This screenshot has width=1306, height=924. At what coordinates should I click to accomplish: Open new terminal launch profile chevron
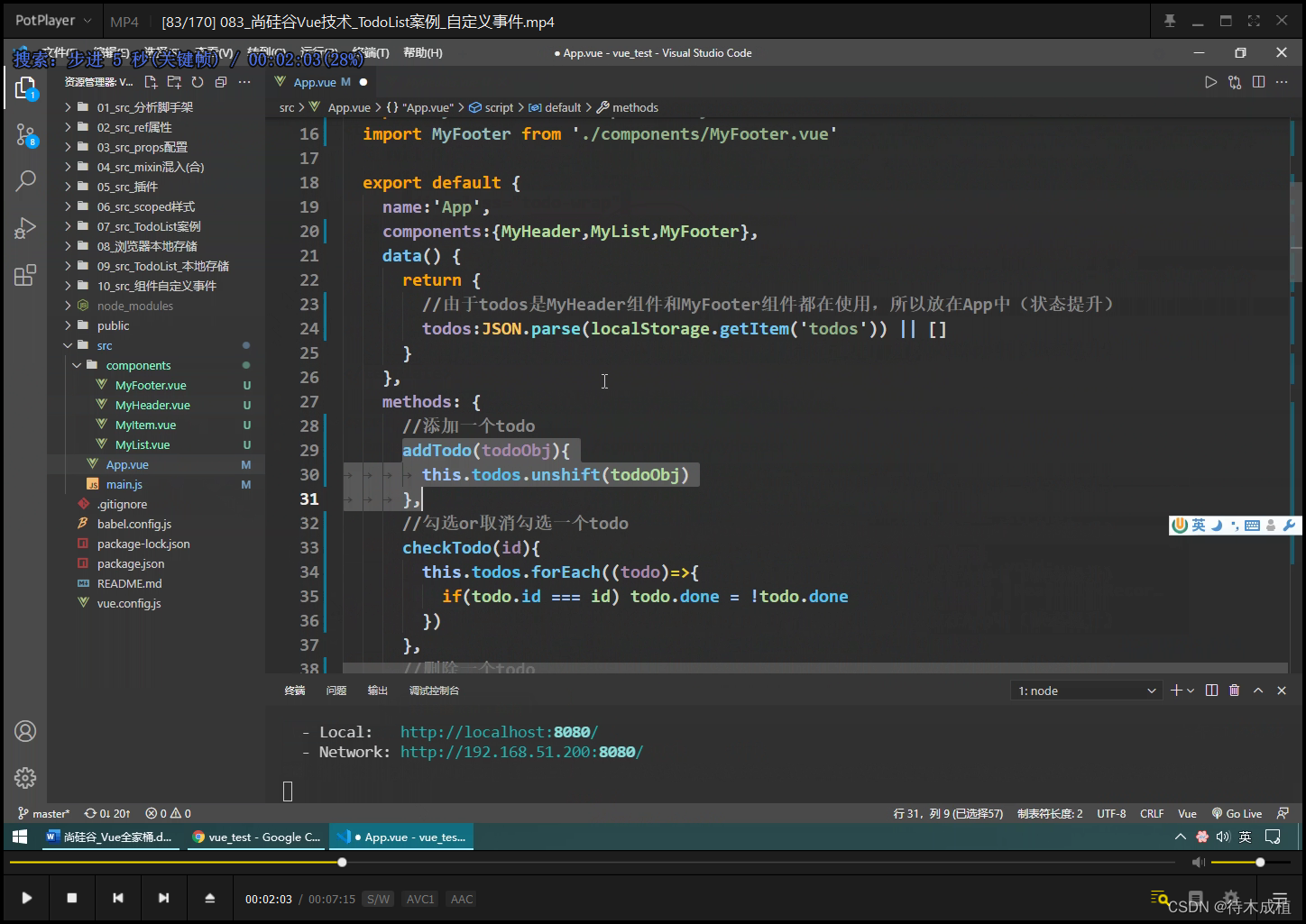(x=1191, y=691)
